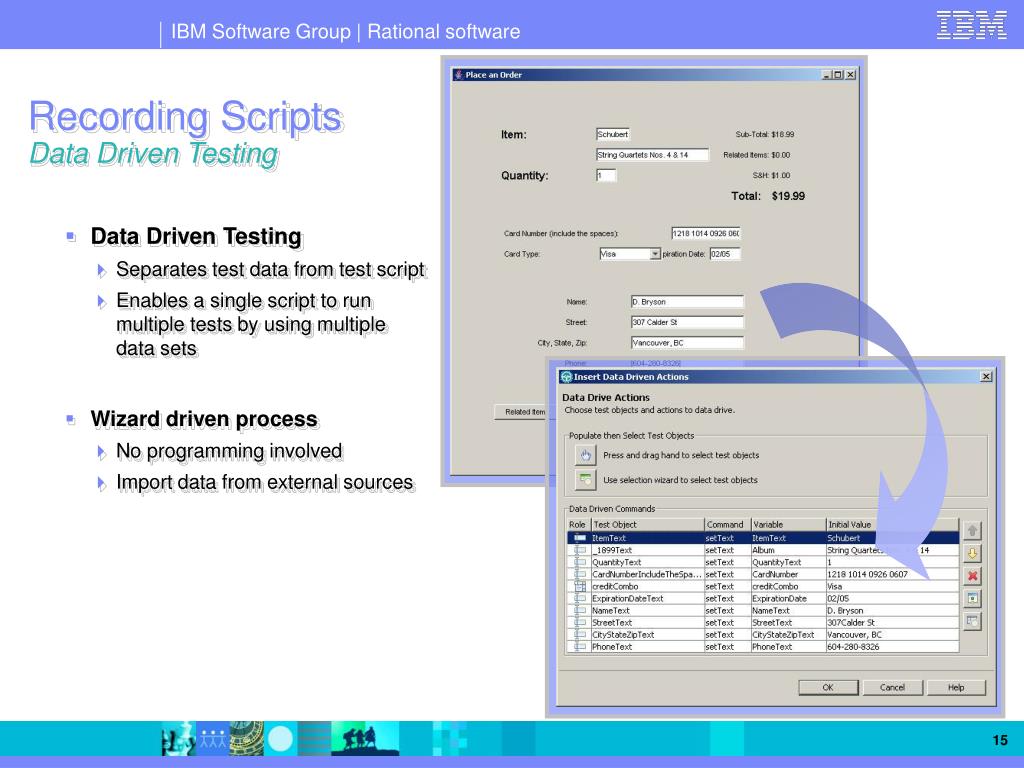Click OK in the Data Driven Actions dialog
Image resolution: width=1024 pixels, height=768 pixels.
tap(828, 687)
